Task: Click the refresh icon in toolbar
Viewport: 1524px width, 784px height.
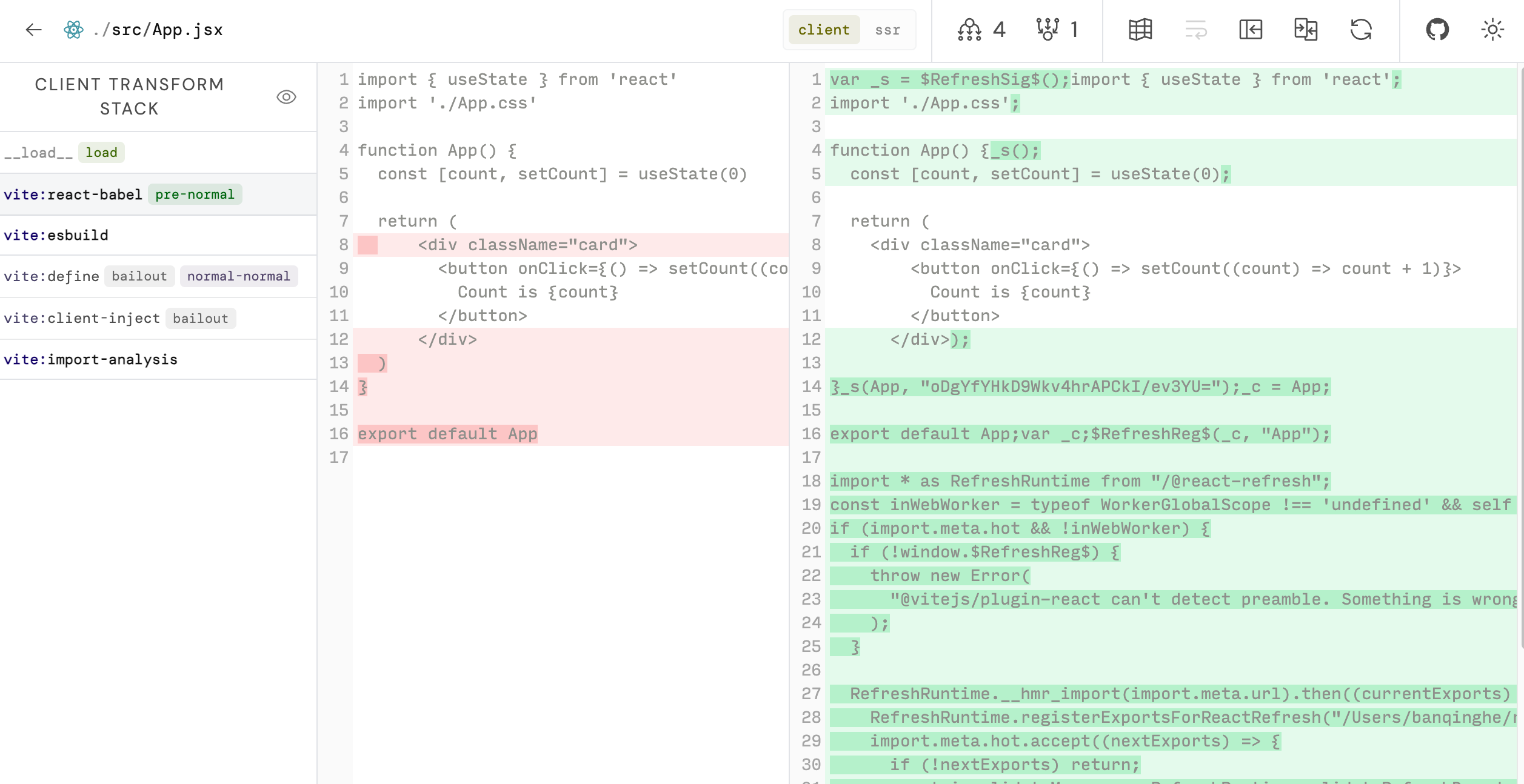Action: tap(1361, 30)
